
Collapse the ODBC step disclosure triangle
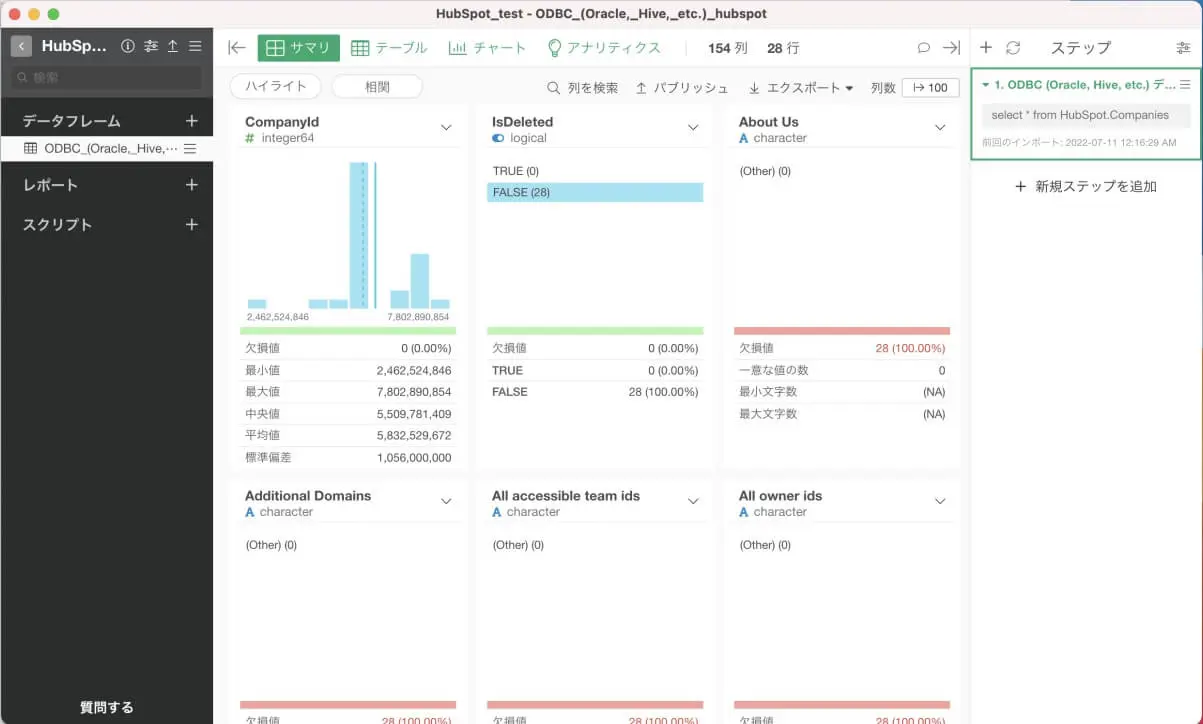[x=986, y=85]
